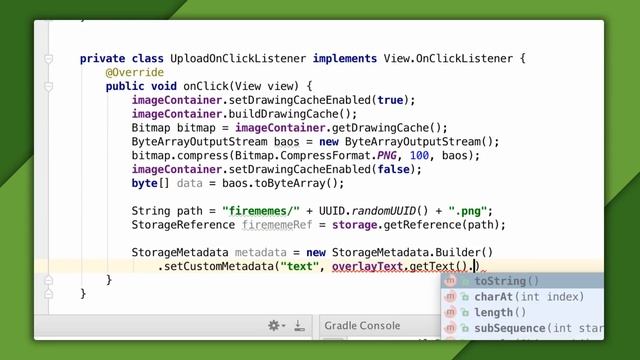Click the "text" string literal
The height and width of the screenshot is (360, 640).
[300, 267]
